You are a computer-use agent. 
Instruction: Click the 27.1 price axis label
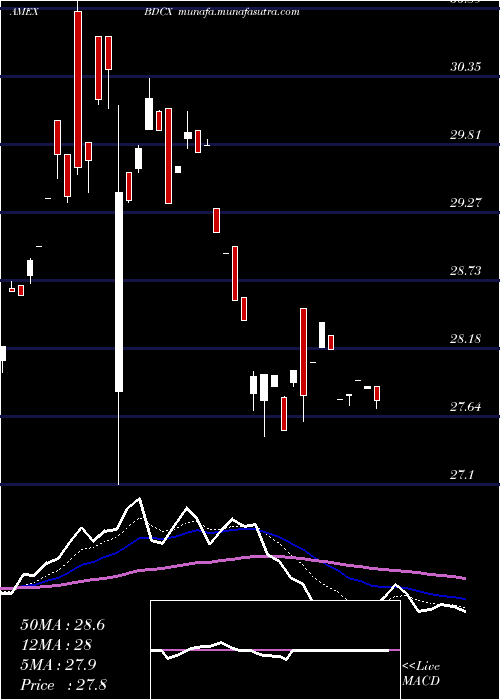(x=462, y=475)
